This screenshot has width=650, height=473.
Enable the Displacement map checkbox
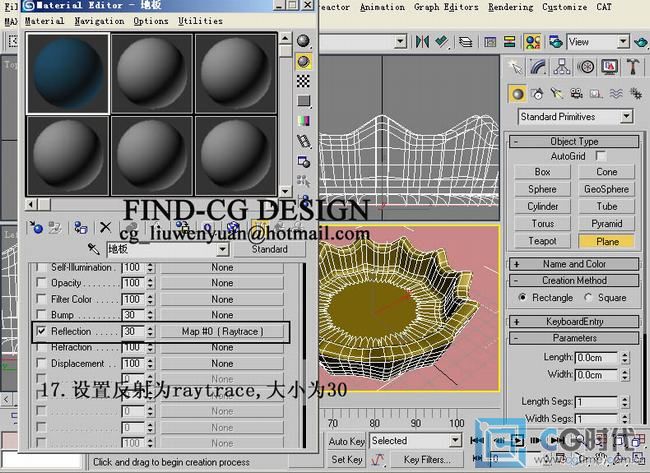pyautogui.click(x=41, y=363)
